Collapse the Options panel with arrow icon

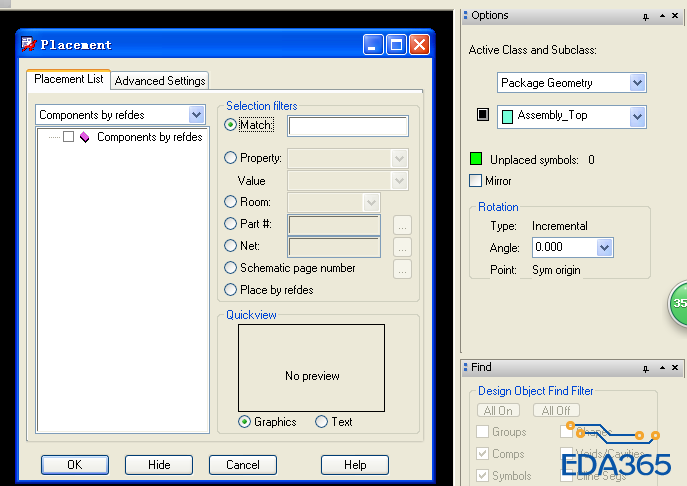[x=662, y=16]
